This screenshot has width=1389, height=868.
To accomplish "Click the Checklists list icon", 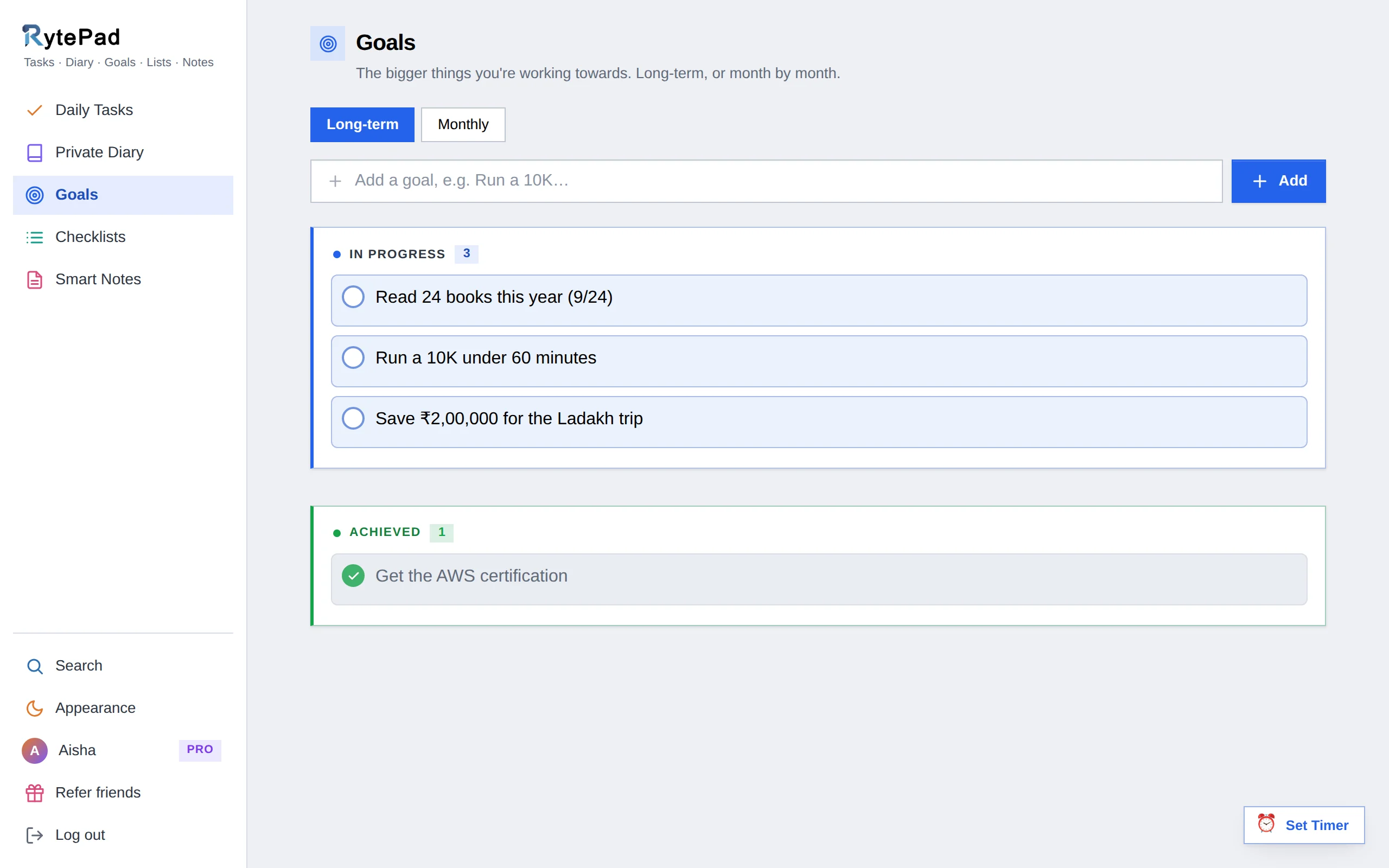I will pyautogui.click(x=34, y=237).
